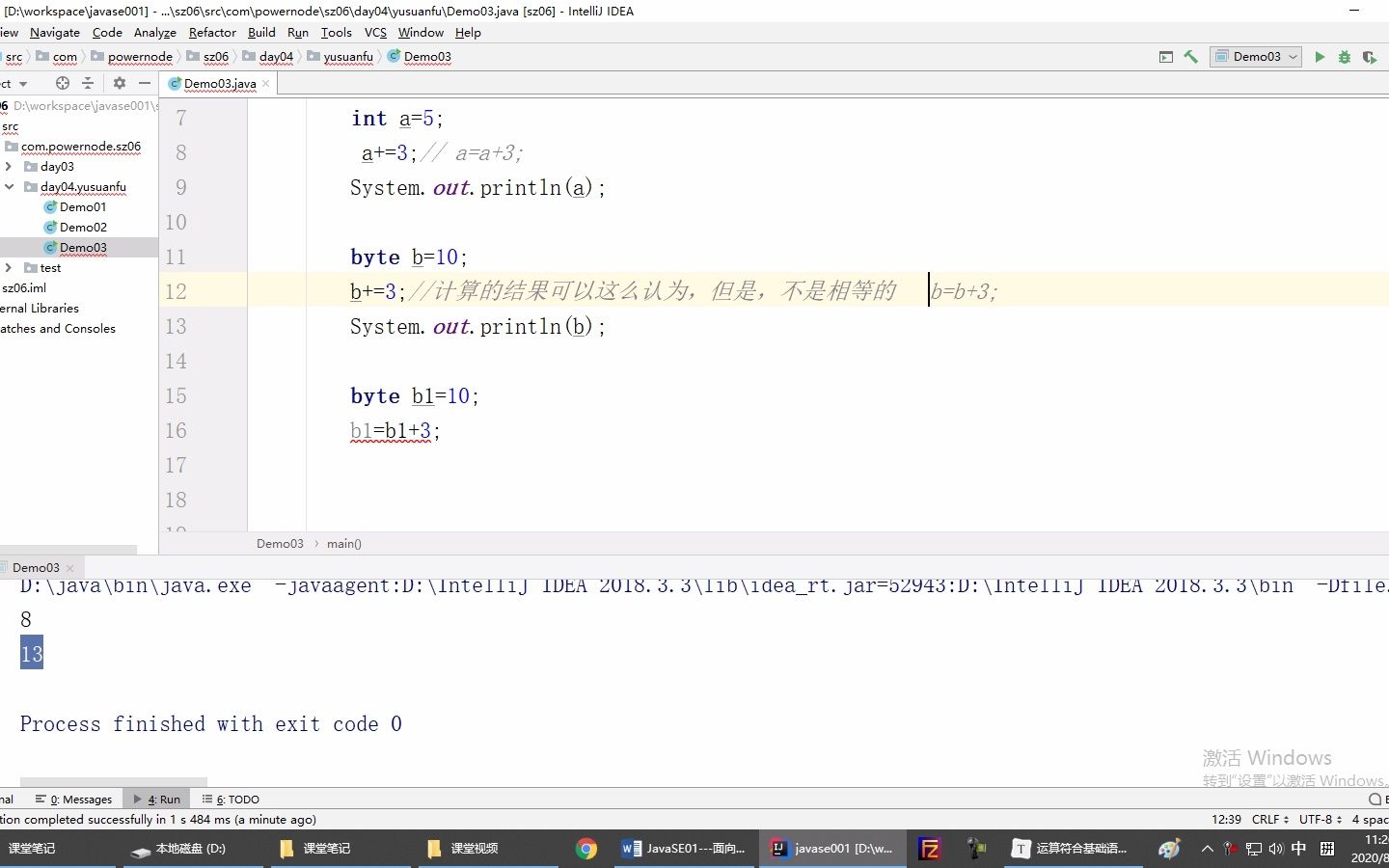Open Project panel settings gear
Image resolution: width=1389 pixels, height=868 pixels.
(120, 83)
